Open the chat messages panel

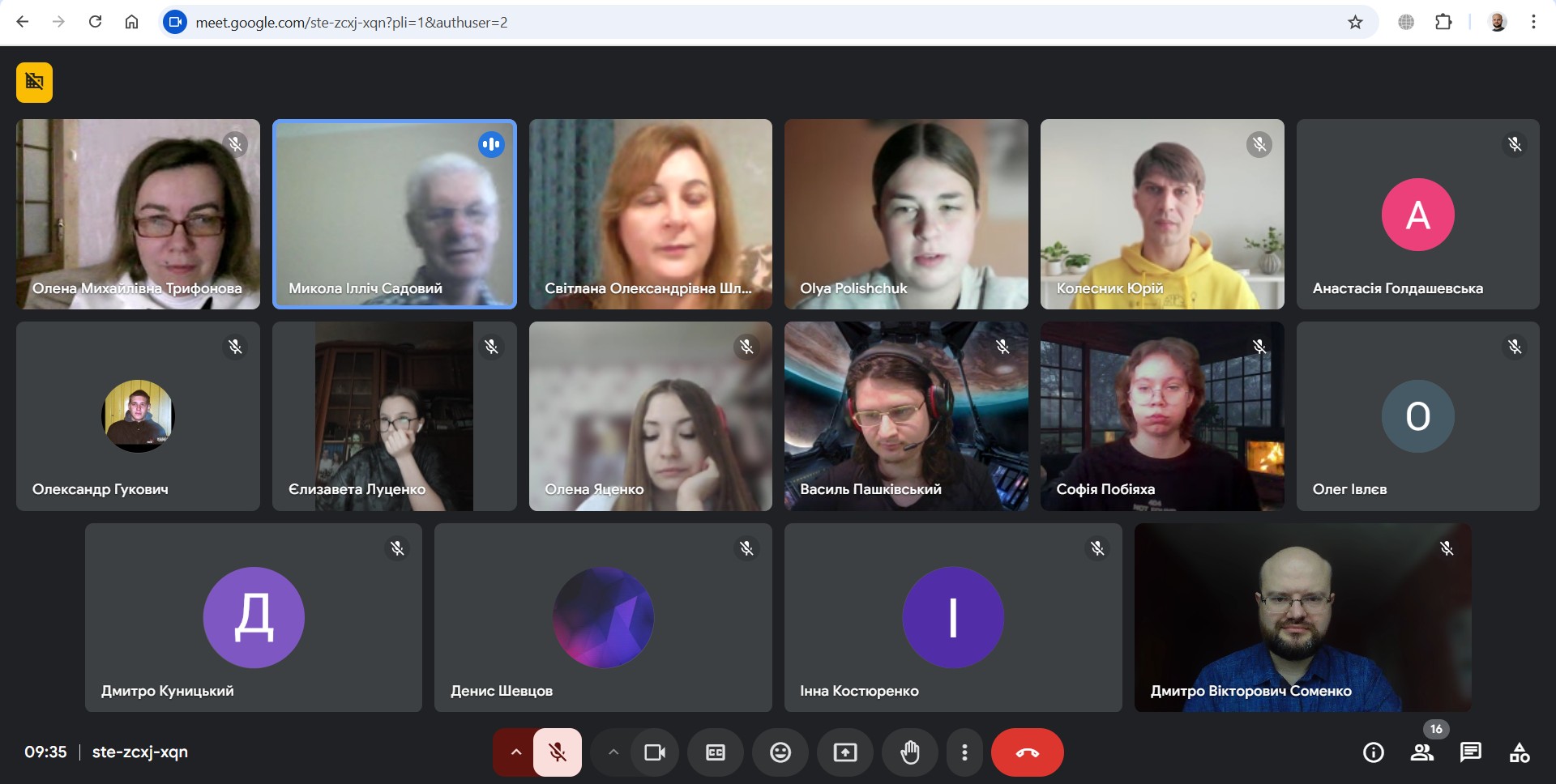point(1470,752)
